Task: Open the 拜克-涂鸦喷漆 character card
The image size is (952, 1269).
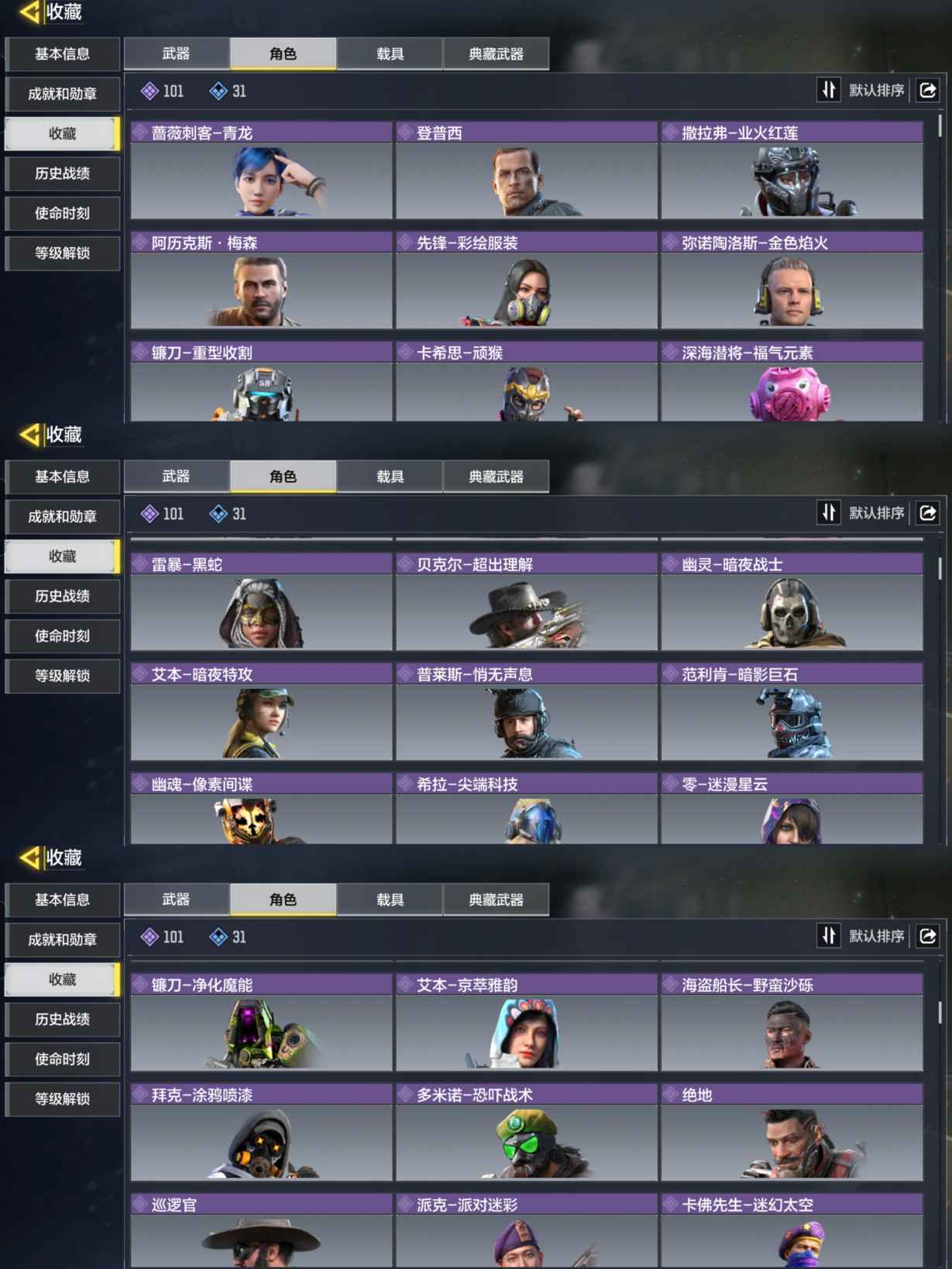Action: pyautogui.click(x=262, y=1132)
